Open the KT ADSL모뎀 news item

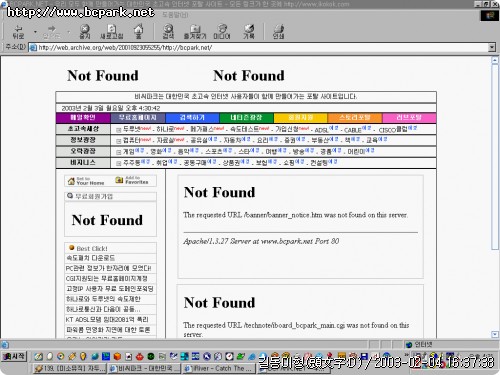107,319
